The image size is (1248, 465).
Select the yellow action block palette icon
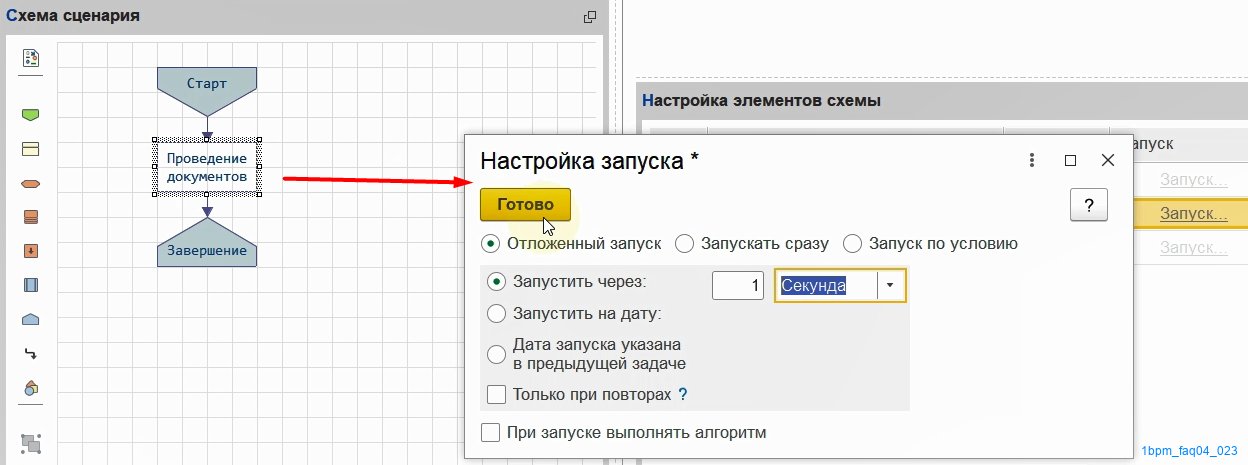[x=30, y=149]
